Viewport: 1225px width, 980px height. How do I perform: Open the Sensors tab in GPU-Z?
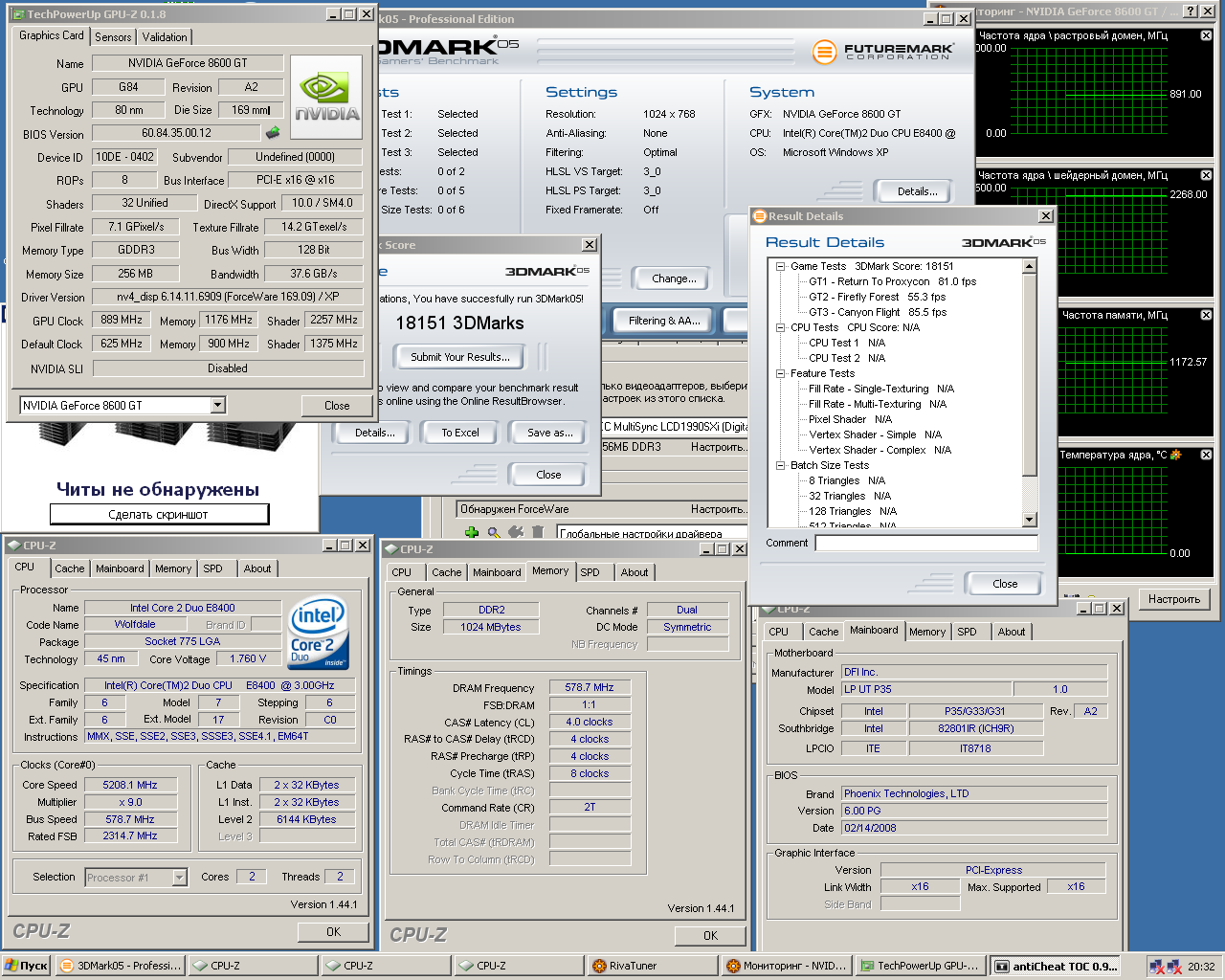click(113, 37)
